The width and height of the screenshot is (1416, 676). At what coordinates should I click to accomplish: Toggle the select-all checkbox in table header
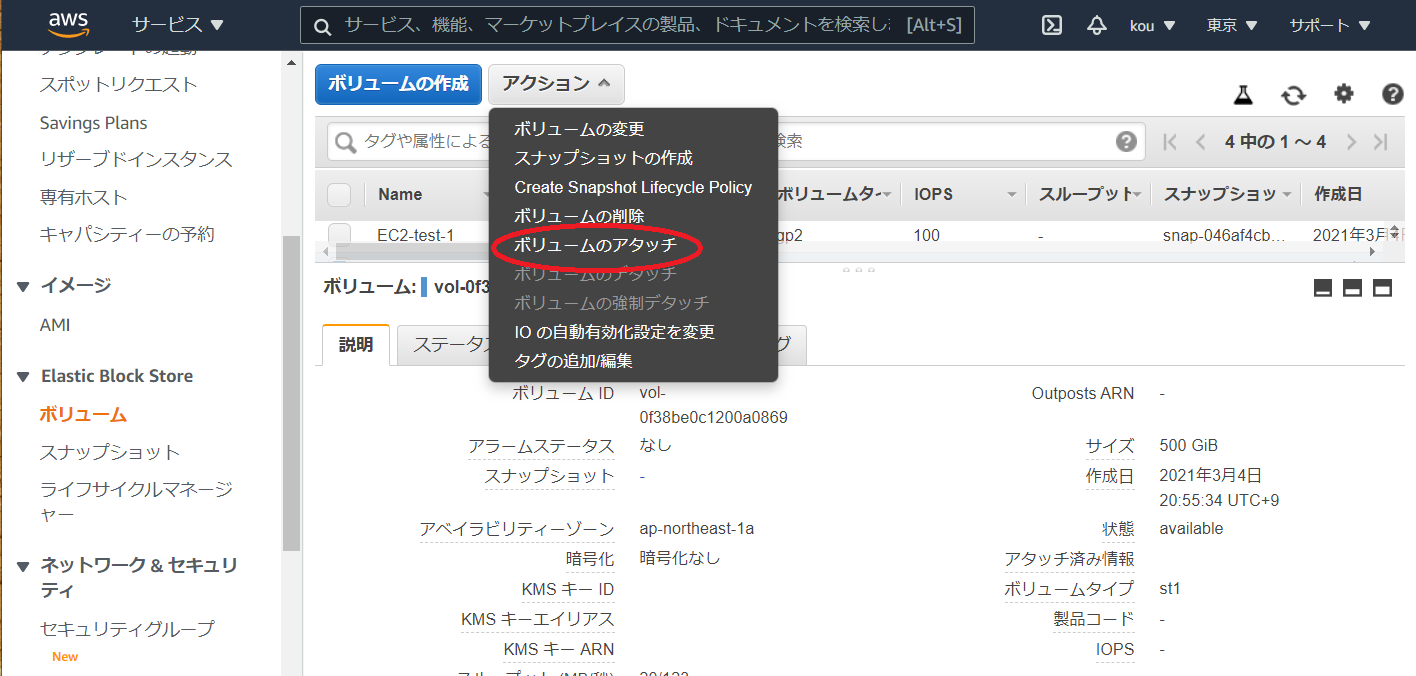[339, 194]
